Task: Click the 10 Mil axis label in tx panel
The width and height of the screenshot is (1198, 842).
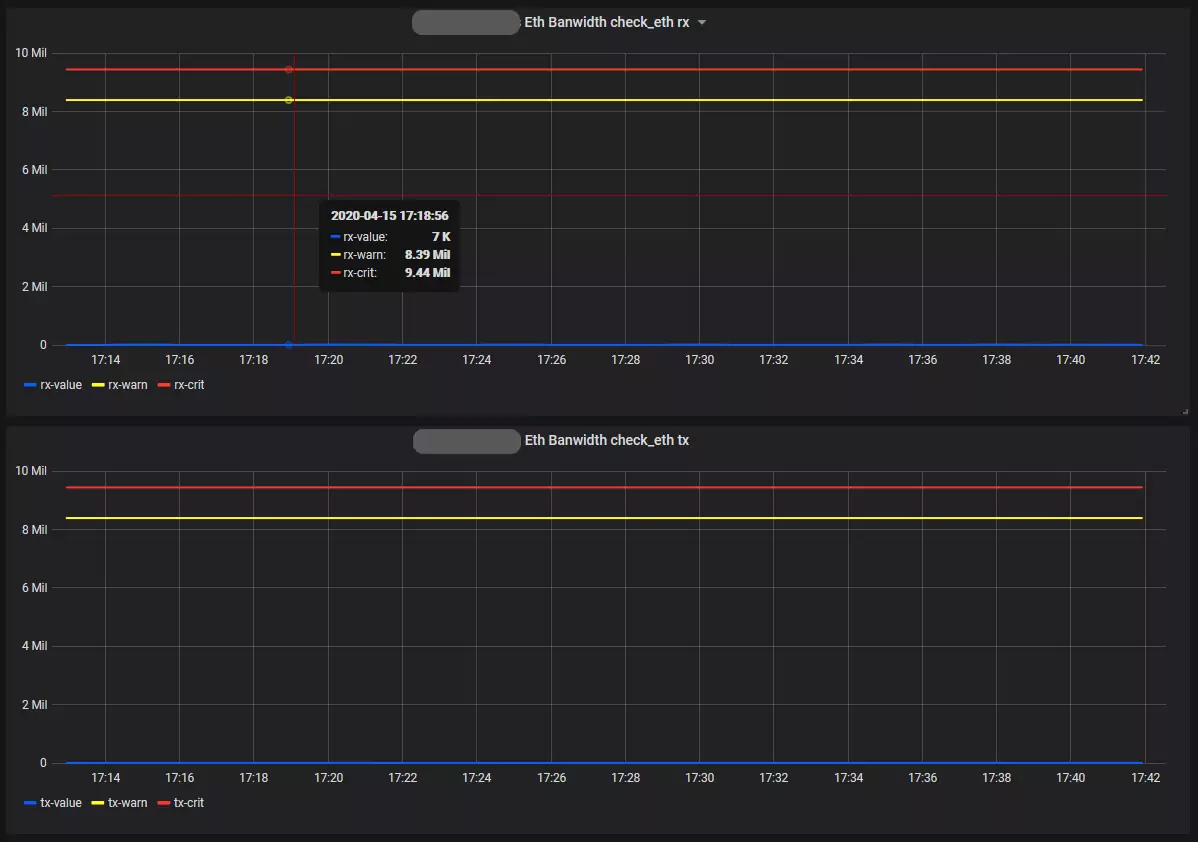Action: click(31, 471)
